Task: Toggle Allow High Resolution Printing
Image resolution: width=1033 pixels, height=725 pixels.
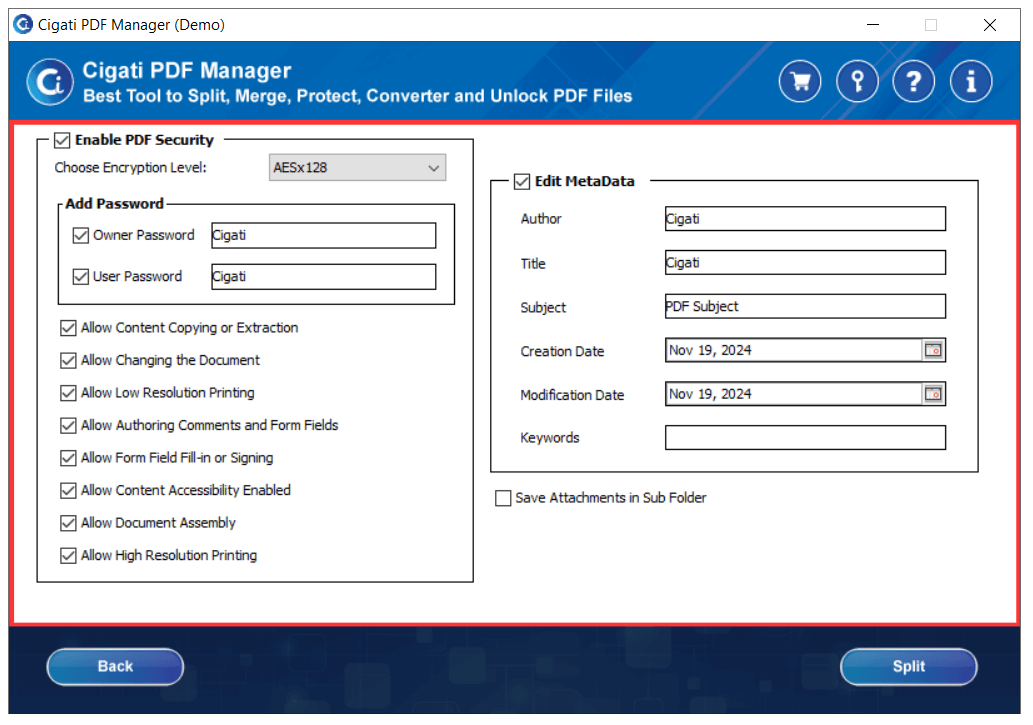Action: 68,556
